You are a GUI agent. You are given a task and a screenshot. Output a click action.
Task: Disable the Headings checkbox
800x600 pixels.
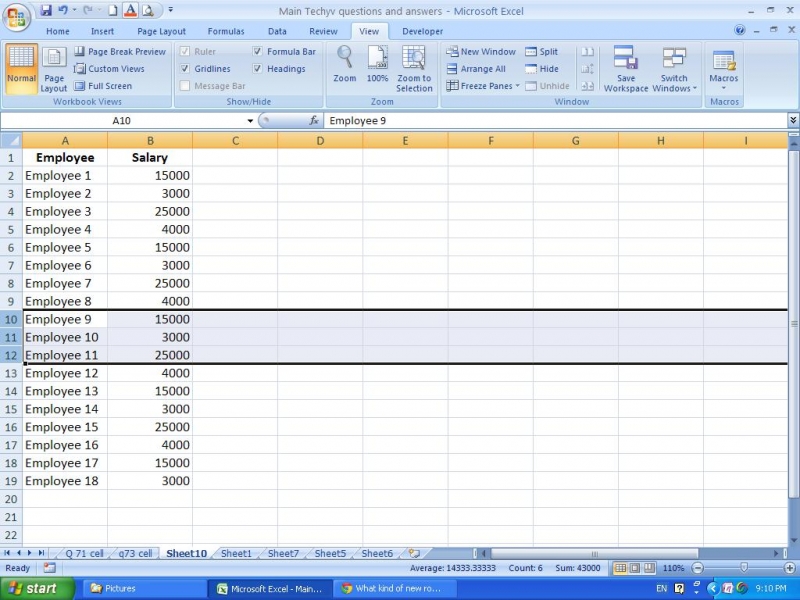258,69
